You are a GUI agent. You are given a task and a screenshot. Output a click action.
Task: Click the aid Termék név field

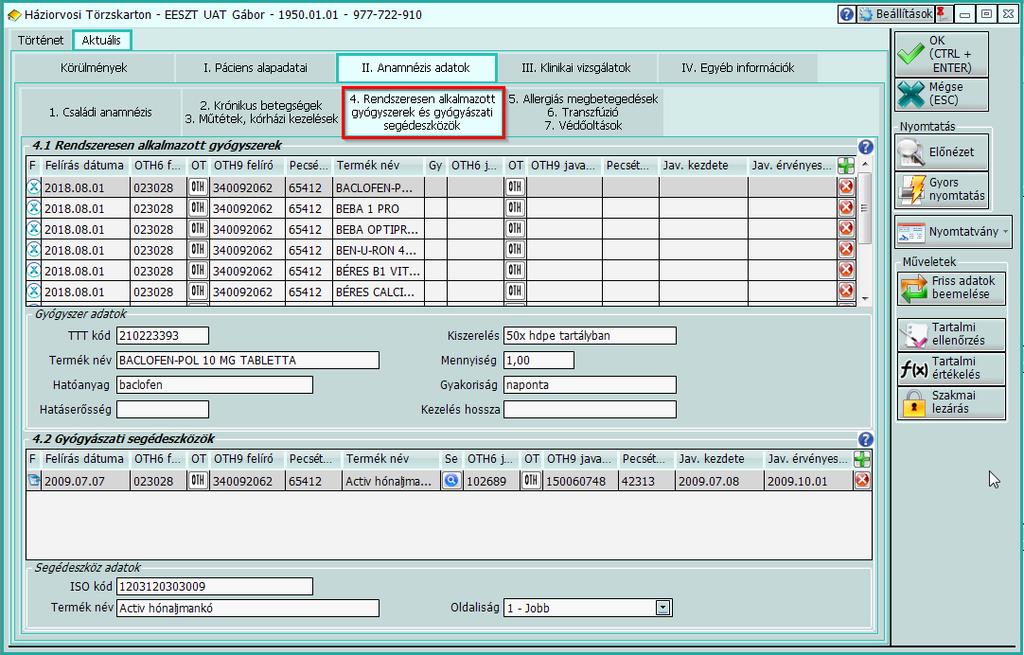[x=248, y=608]
